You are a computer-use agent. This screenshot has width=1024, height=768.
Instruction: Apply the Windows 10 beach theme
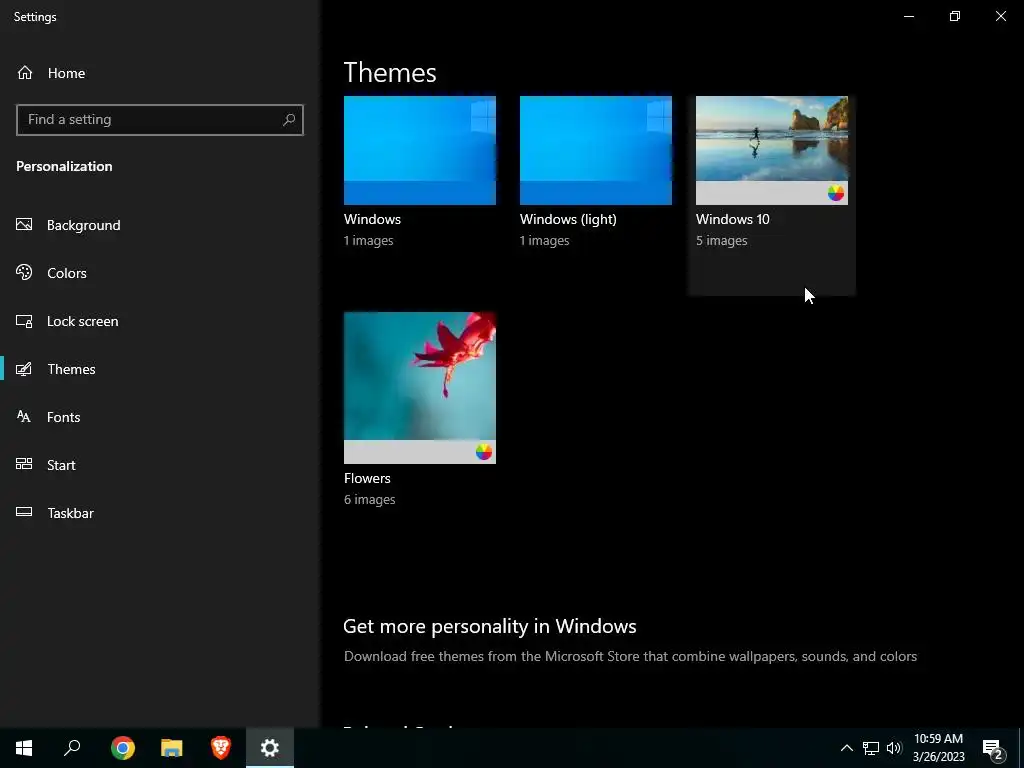[x=772, y=150]
